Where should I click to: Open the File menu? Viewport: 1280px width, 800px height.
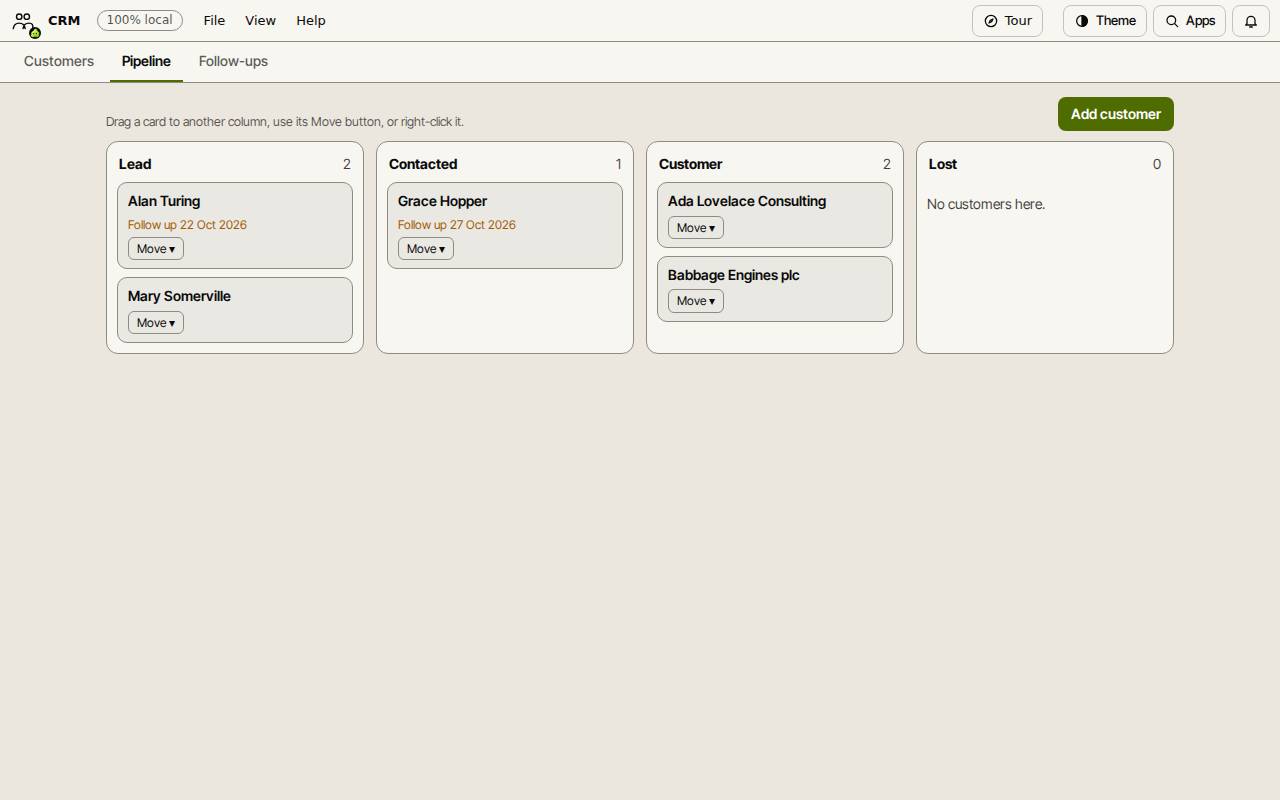click(x=214, y=21)
